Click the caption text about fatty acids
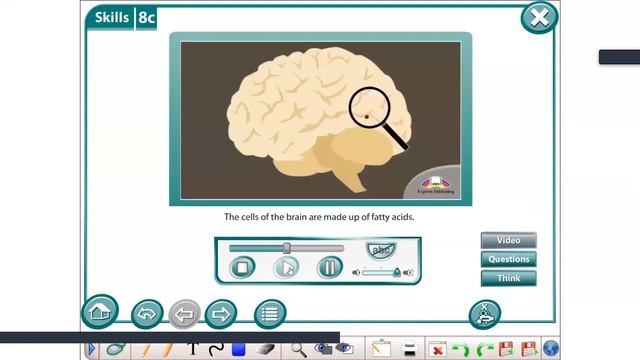Viewport: 640px width, 360px height. point(319,217)
